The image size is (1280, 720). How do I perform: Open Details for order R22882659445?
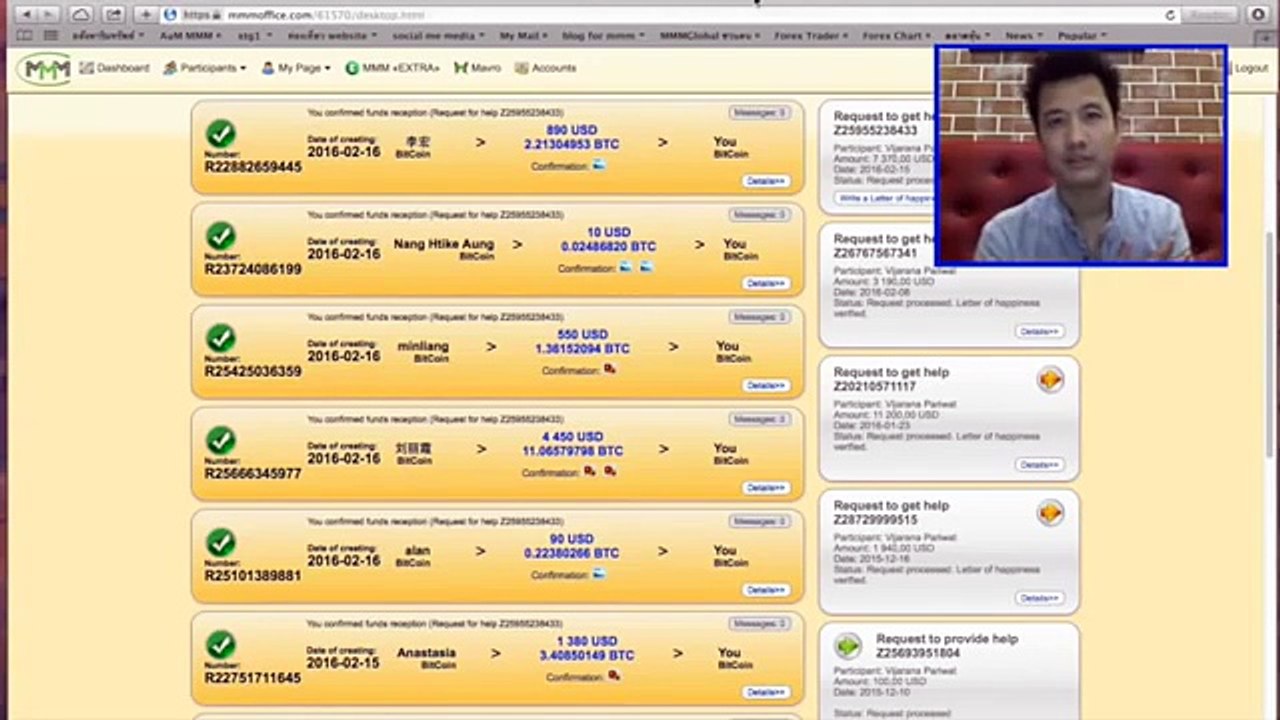[766, 181]
